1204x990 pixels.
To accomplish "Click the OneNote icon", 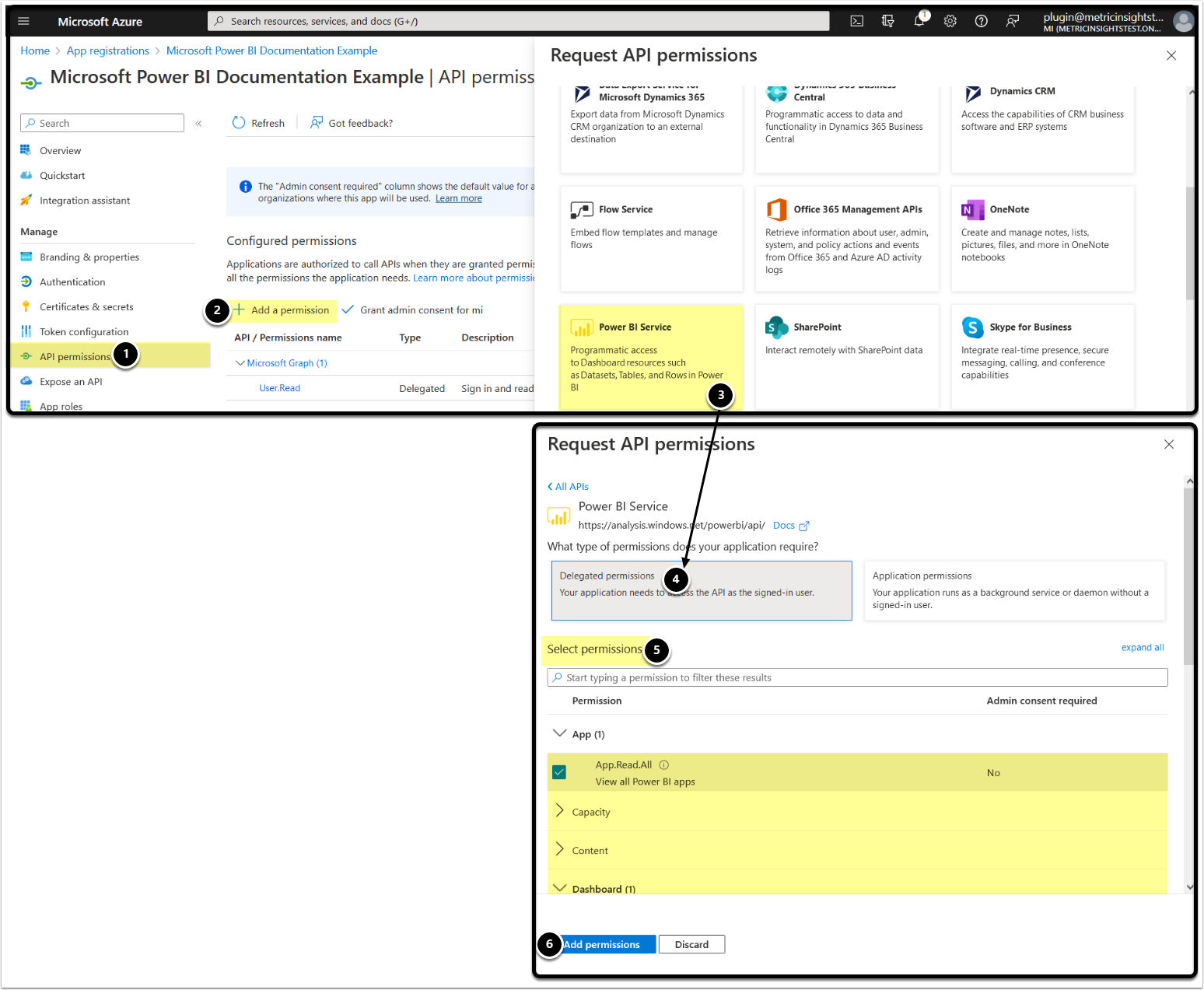I will click(x=972, y=210).
